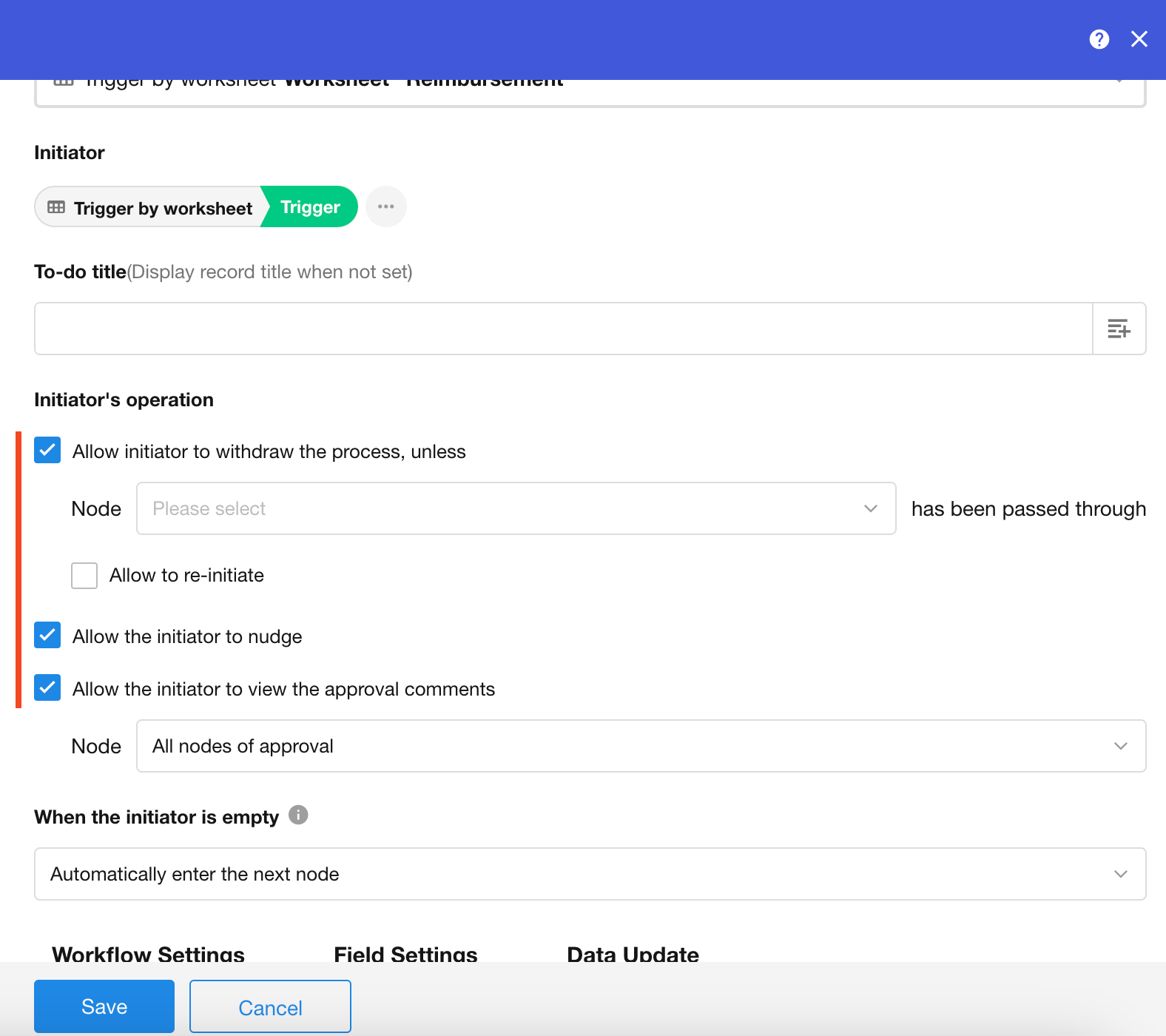The width and height of the screenshot is (1166, 1036).
Task: Uncheck Allow initiator to withdraw the process
Action: (x=47, y=450)
